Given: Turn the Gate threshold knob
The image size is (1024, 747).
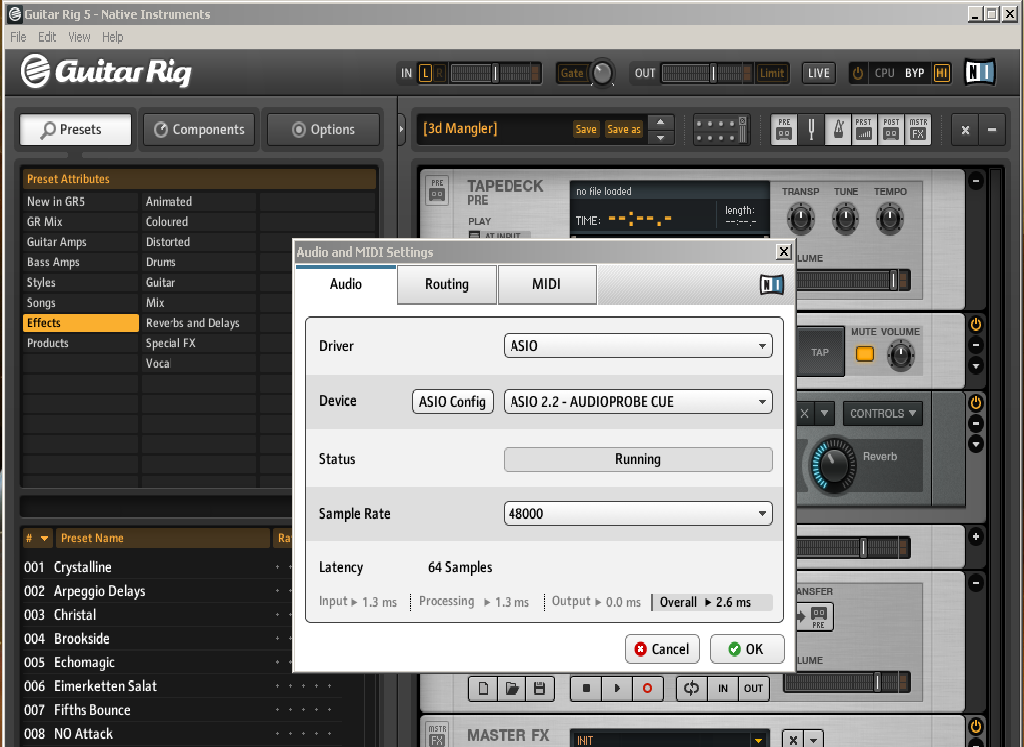Looking at the screenshot, I should click(x=602, y=73).
